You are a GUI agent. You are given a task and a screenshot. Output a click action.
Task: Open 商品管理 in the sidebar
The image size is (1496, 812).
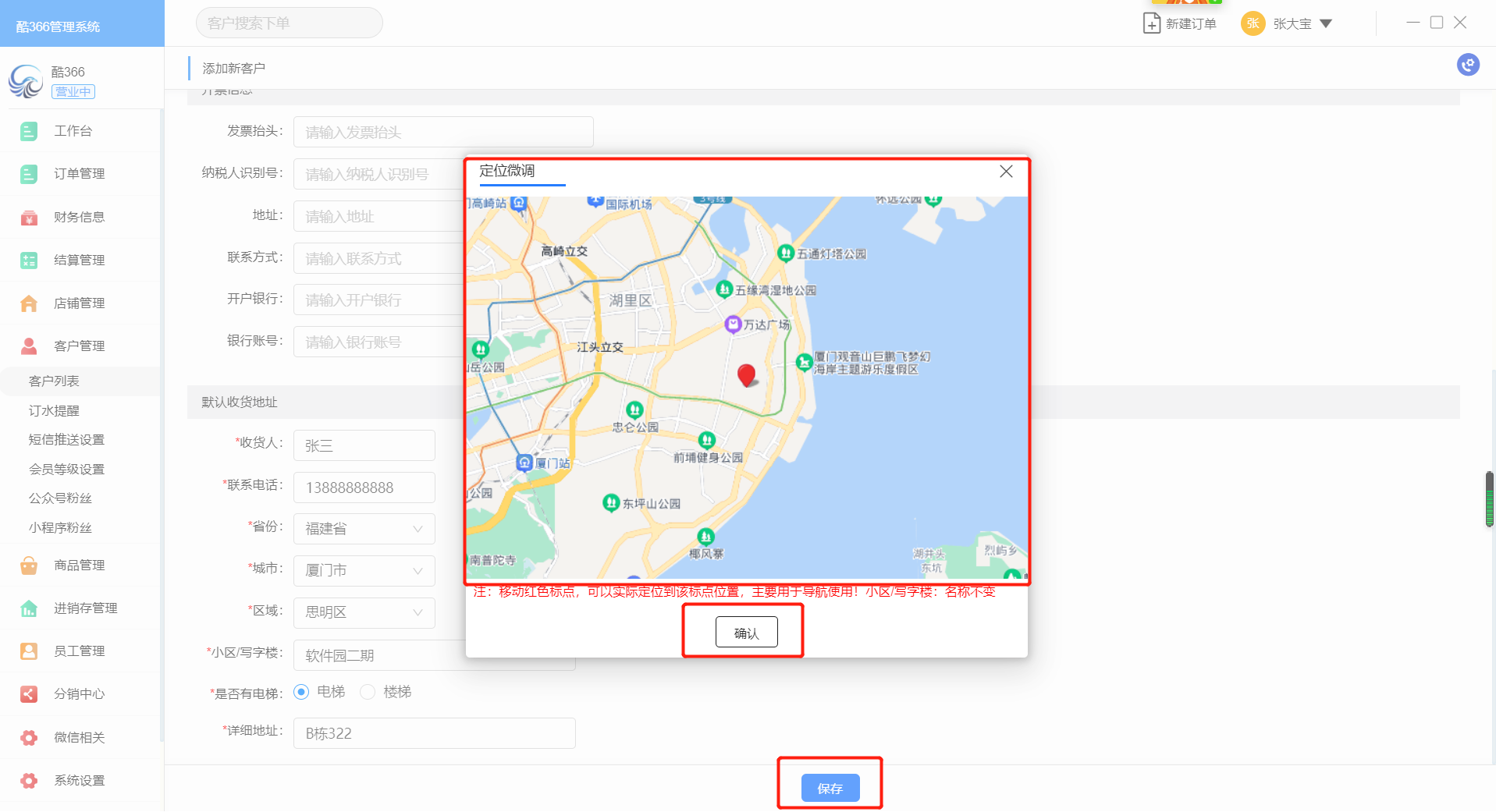79,565
